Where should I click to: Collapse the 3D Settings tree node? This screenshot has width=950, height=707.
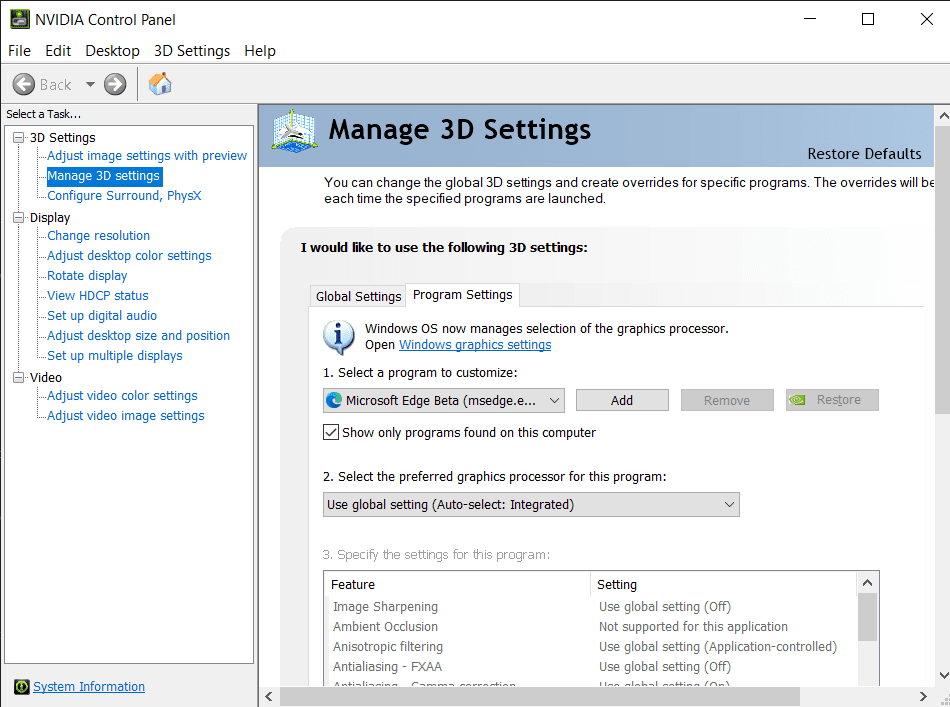pos(19,138)
